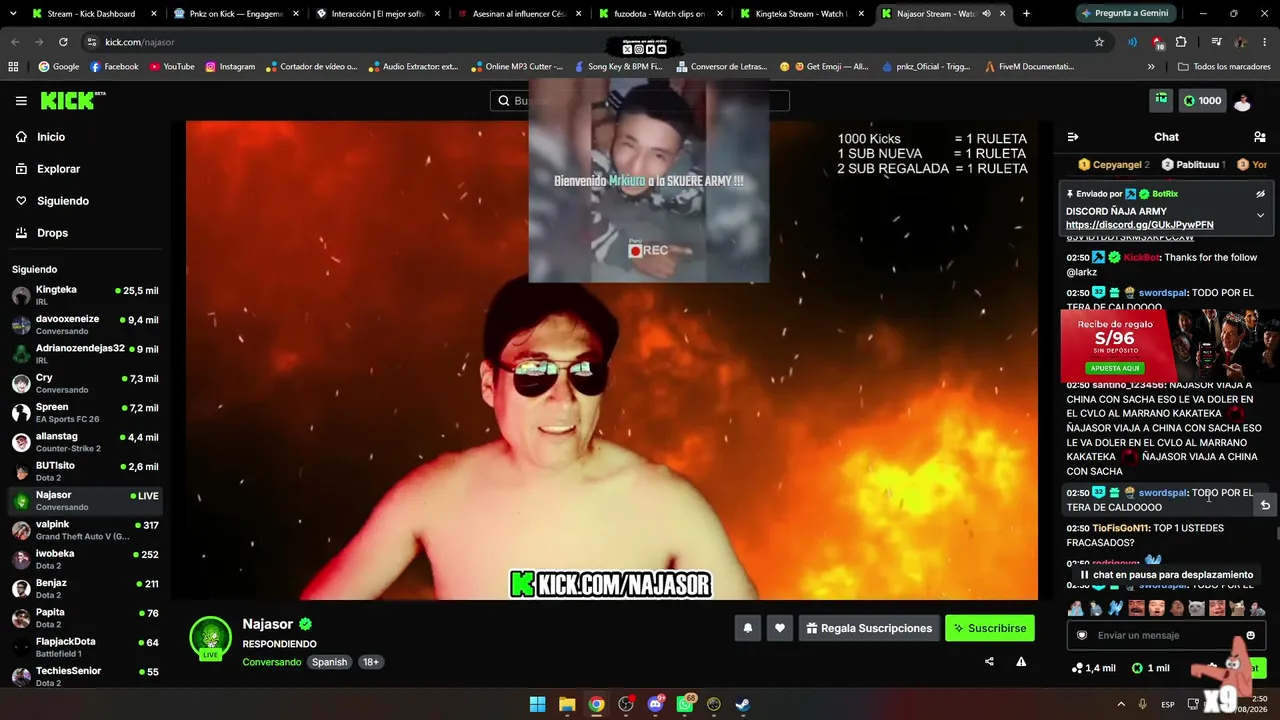Viewport: 1280px width, 720px height.
Task: Open Kingteka channel from following list
Action: [85, 296]
